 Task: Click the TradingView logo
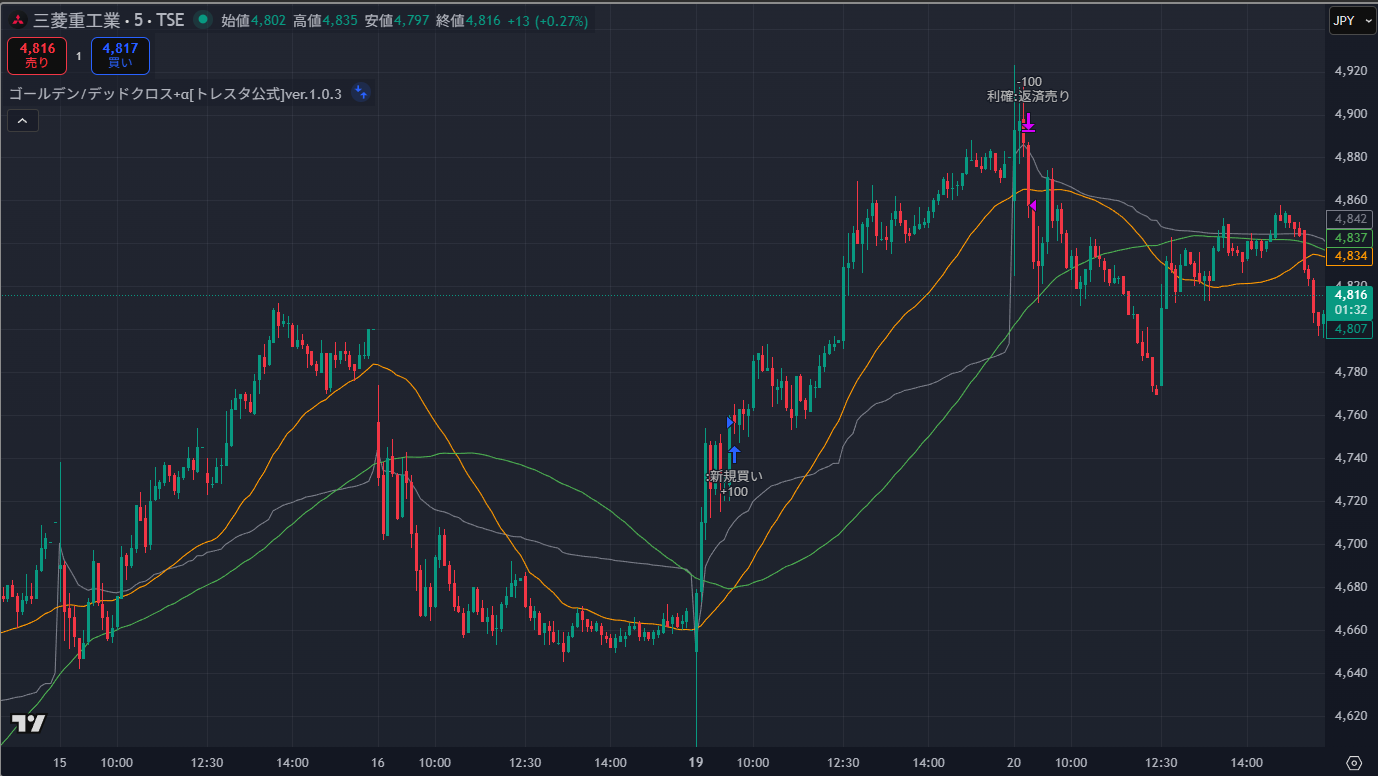coord(28,724)
